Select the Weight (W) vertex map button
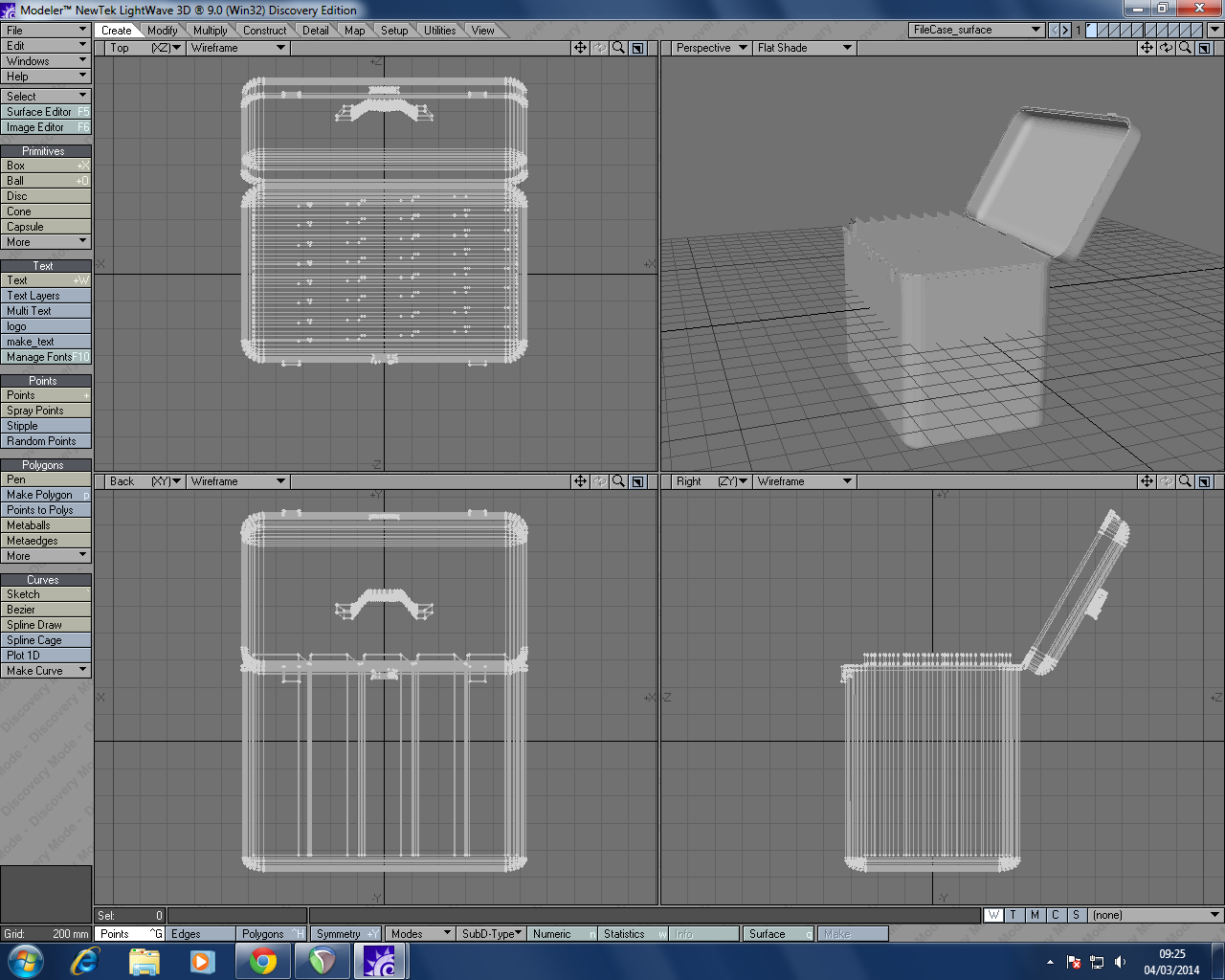This screenshot has width=1225, height=980. point(993,915)
